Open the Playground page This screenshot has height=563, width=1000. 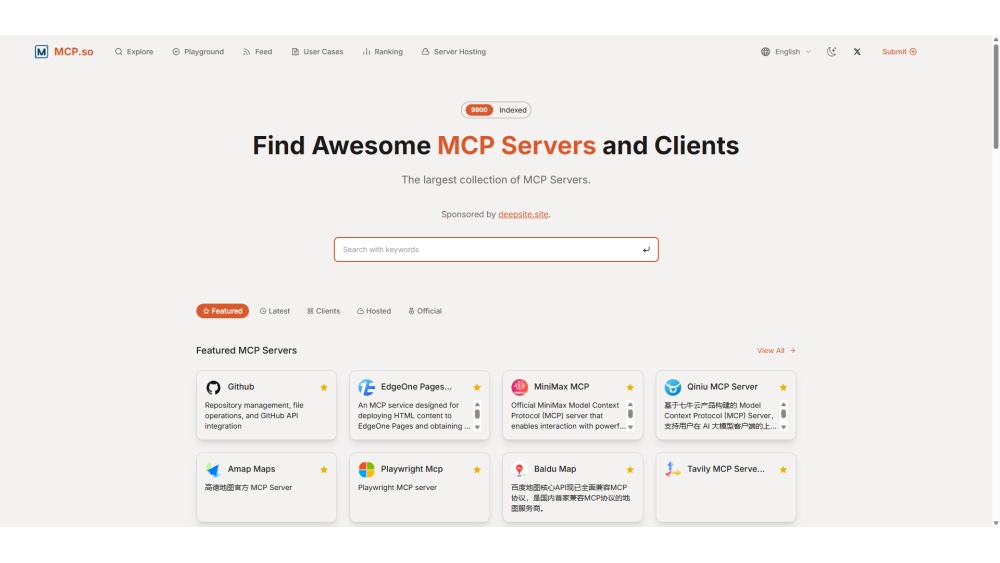coord(198,52)
